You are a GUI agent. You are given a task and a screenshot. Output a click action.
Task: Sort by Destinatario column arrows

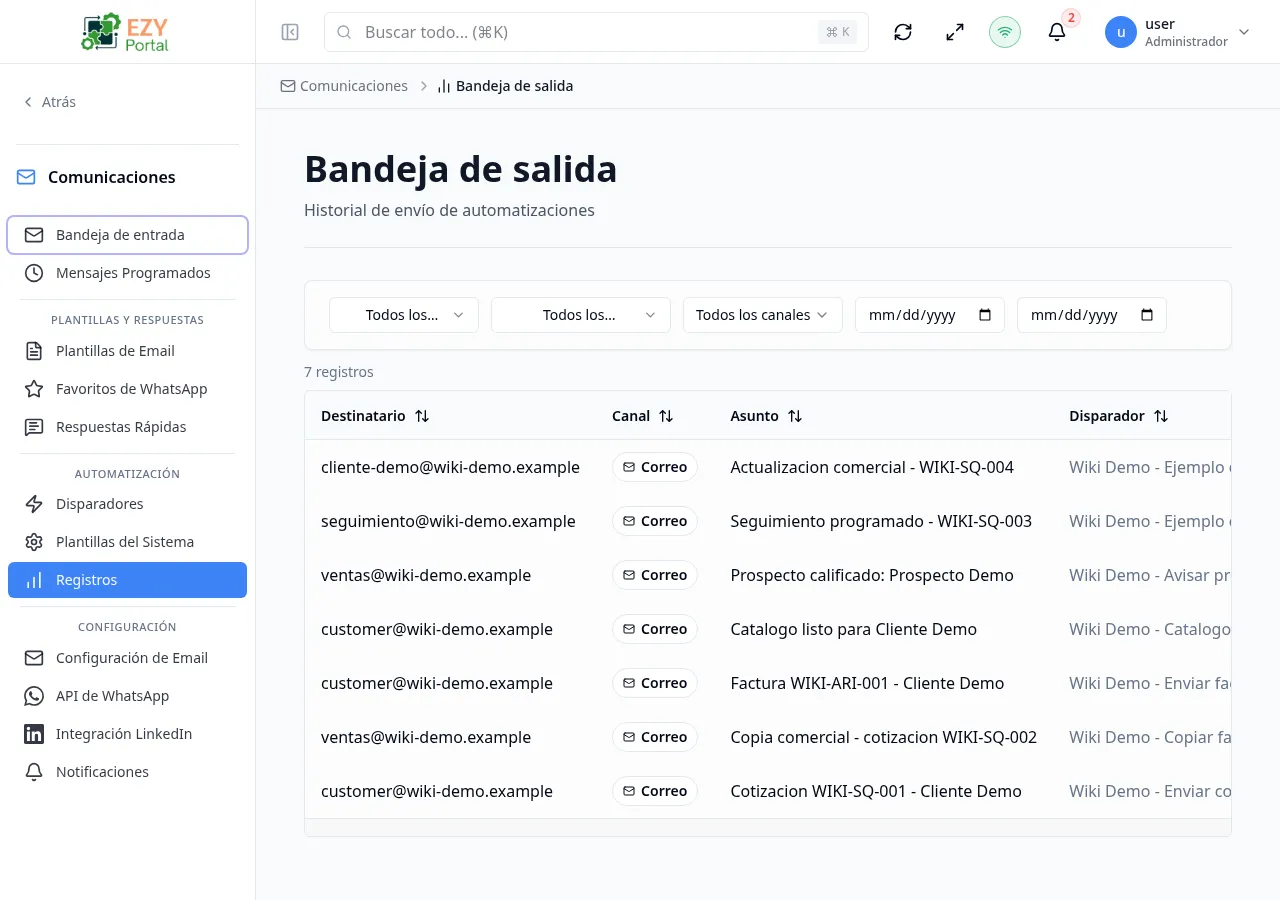click(422, 416)
